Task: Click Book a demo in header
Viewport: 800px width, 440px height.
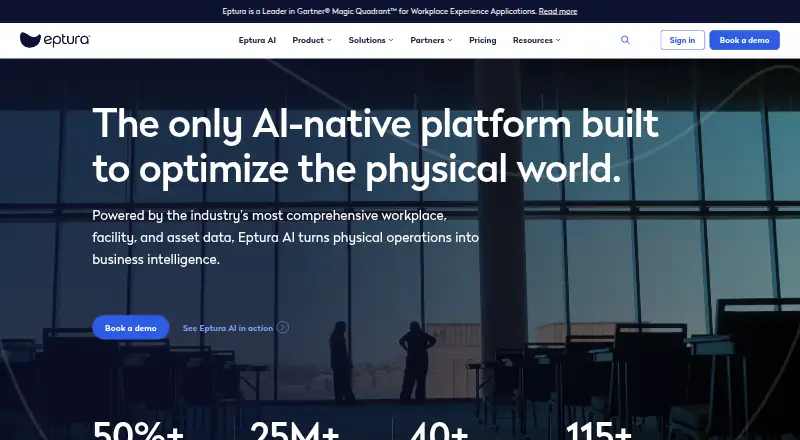Action: click(x=744, y=40)
